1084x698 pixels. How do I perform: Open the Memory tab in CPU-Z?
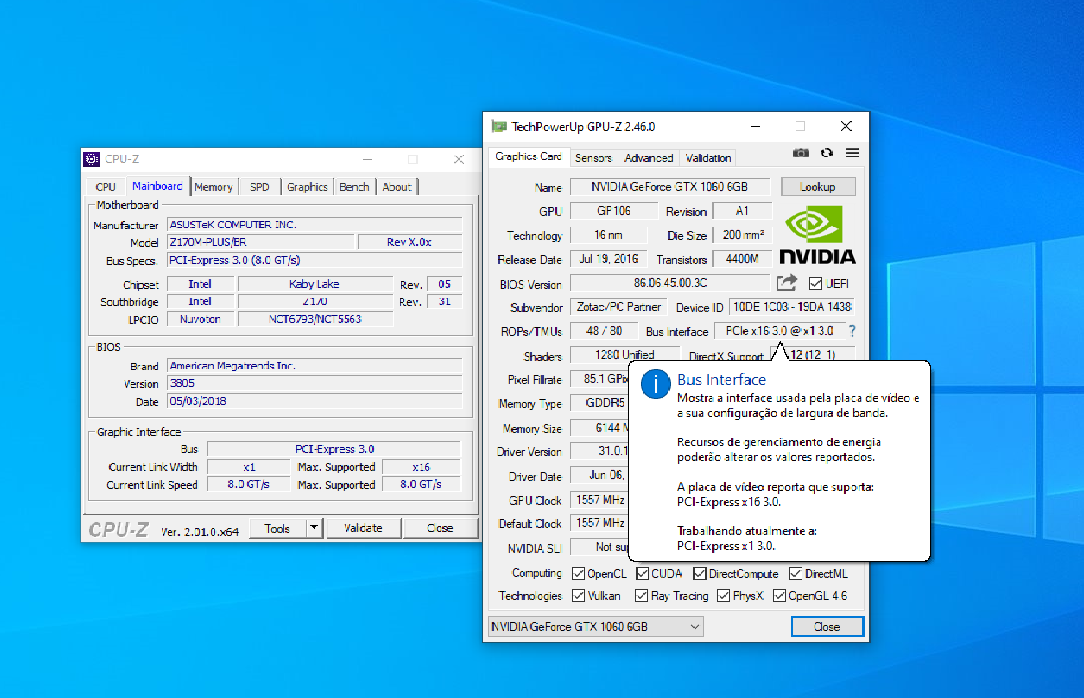[x=214, y=187]
